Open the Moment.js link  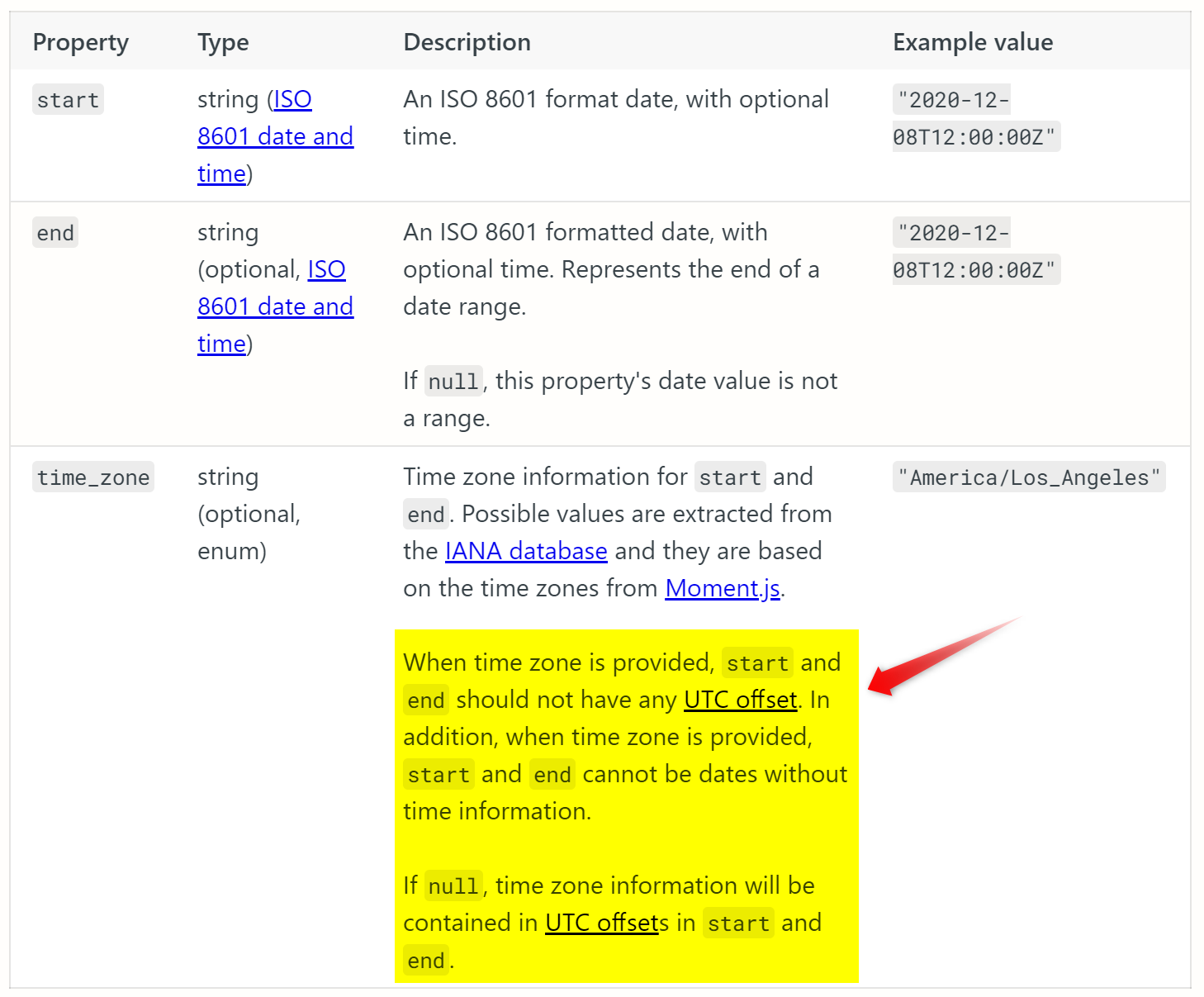(x=722, y=588)
